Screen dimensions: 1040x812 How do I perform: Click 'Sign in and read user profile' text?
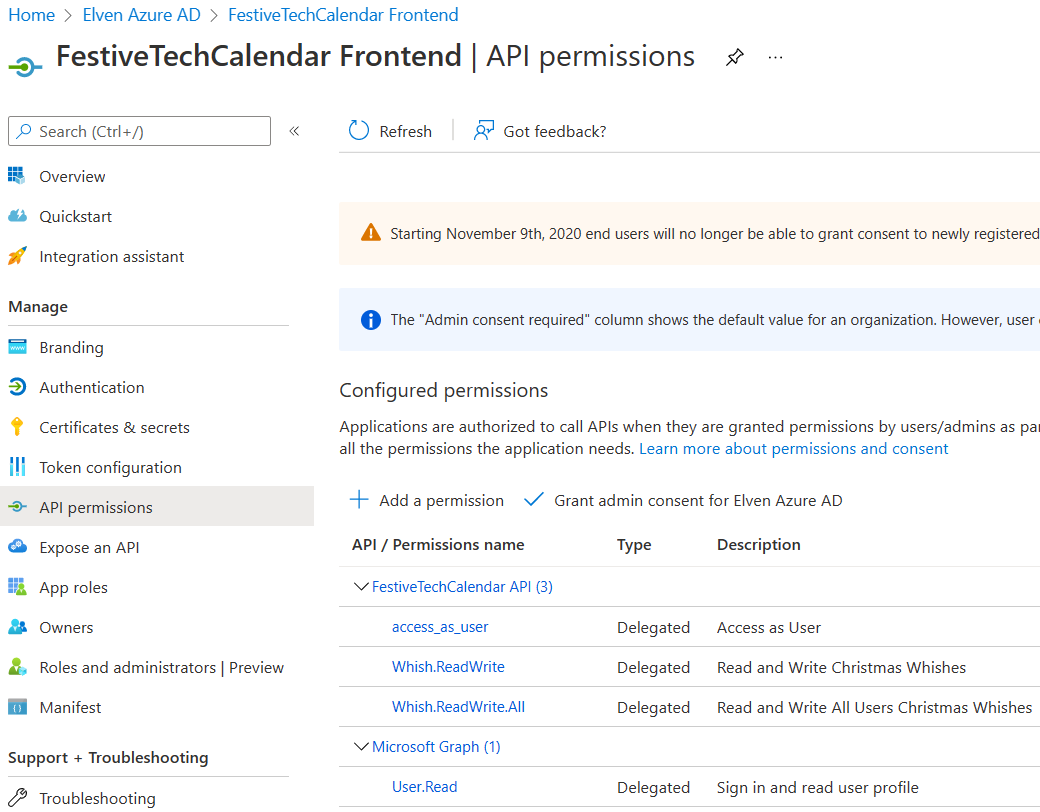[x=817, y=787]
